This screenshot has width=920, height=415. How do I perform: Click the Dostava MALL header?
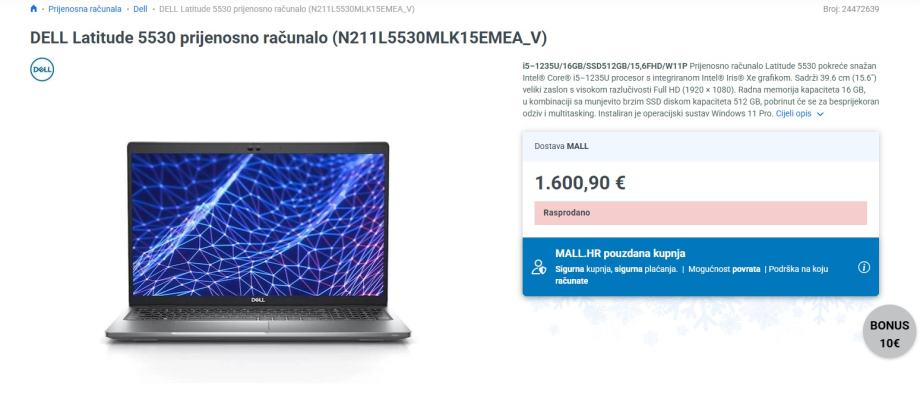tap(701, 146)
